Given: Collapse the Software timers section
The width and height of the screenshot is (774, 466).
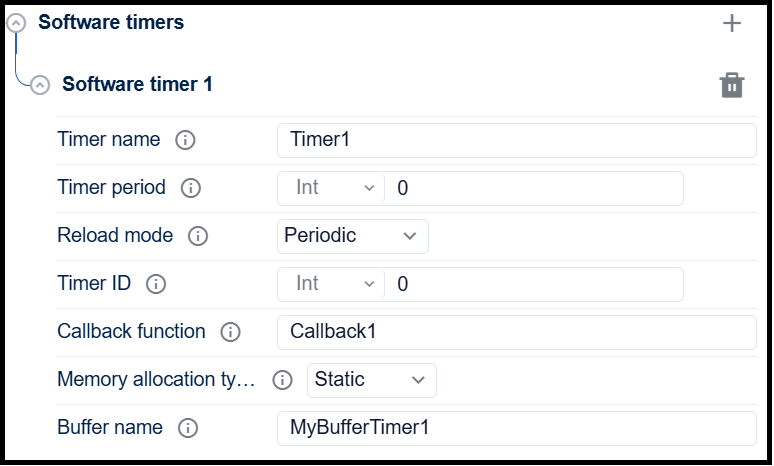Looking at the screenshot, I should [x=15, y=24].
